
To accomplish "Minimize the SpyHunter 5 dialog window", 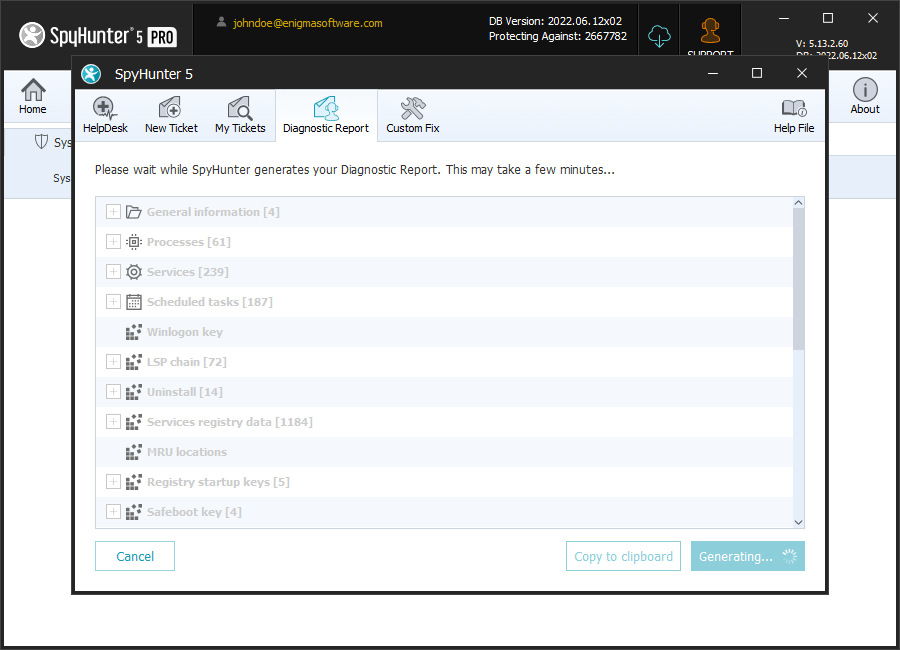I will [713, 73].
